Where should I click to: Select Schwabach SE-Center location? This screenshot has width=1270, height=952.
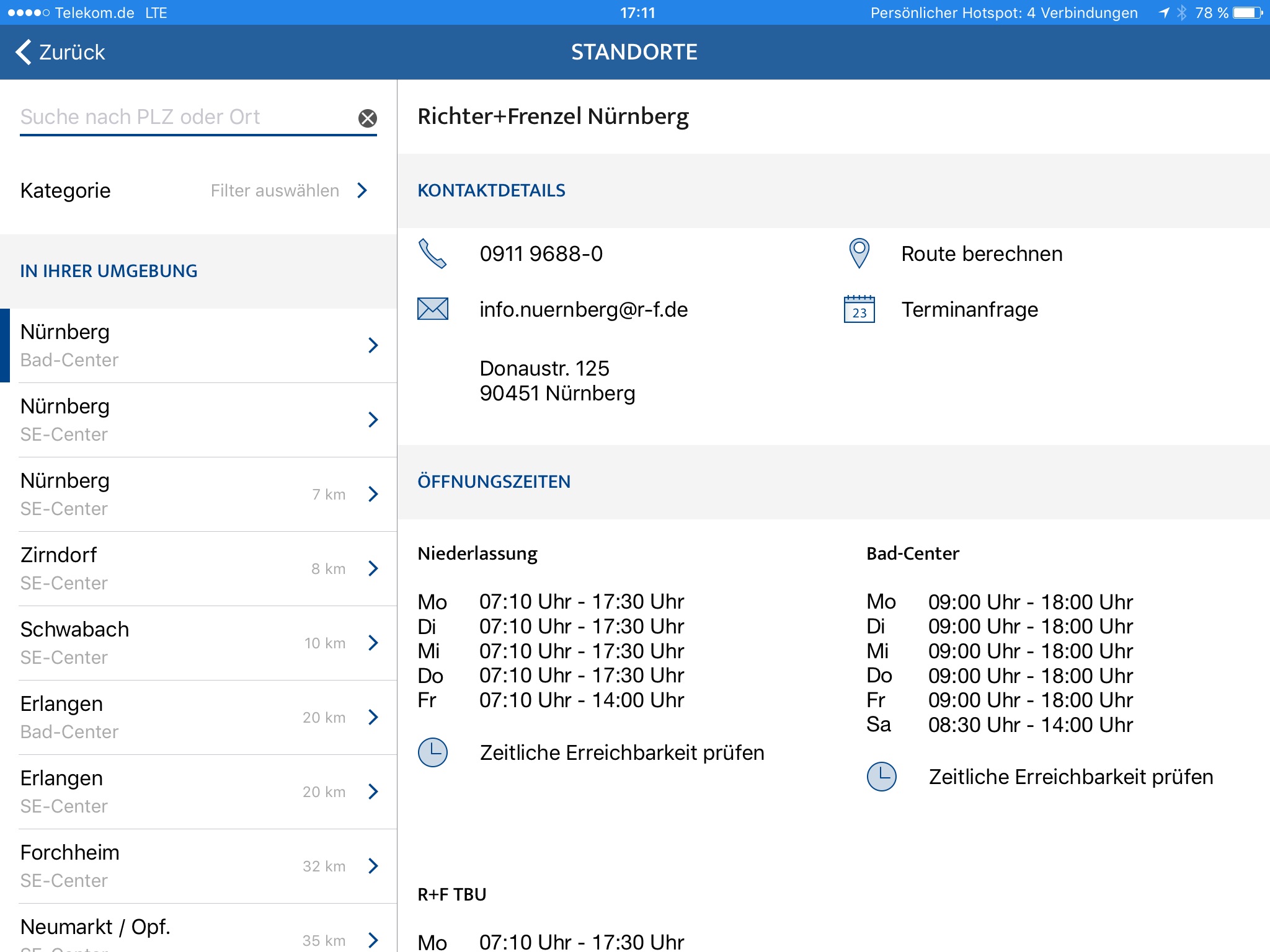198,643
